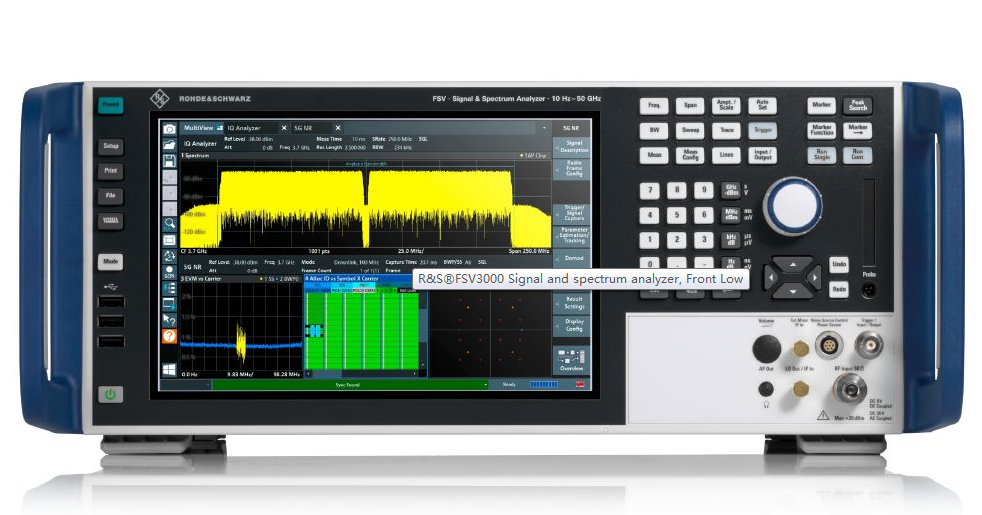Click the blue progress bar in status bar
982x515 pixels.
(543, 385)
